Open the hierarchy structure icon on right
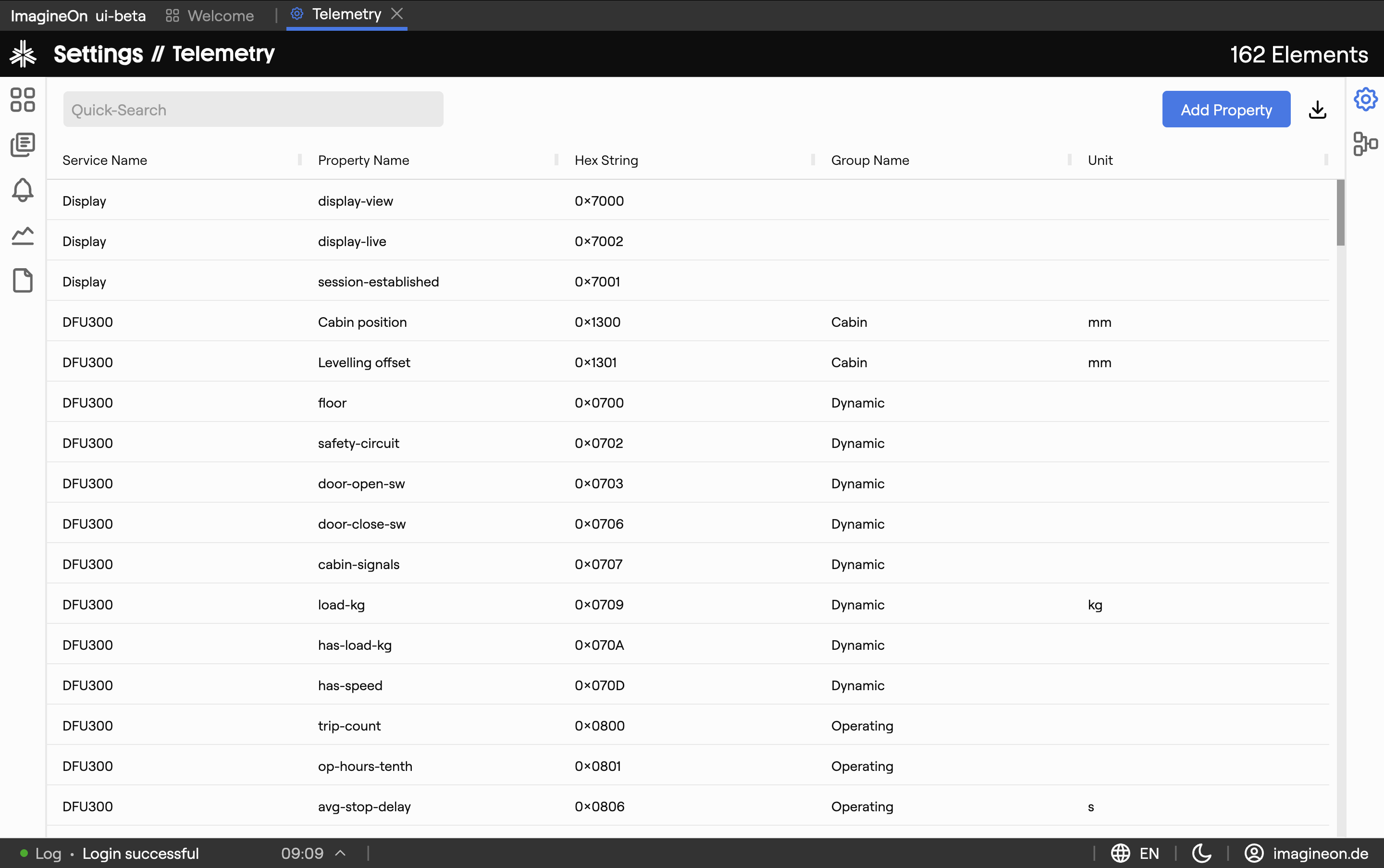The width and height of the screenshot is (1384, 868). tap(1366, 144)
